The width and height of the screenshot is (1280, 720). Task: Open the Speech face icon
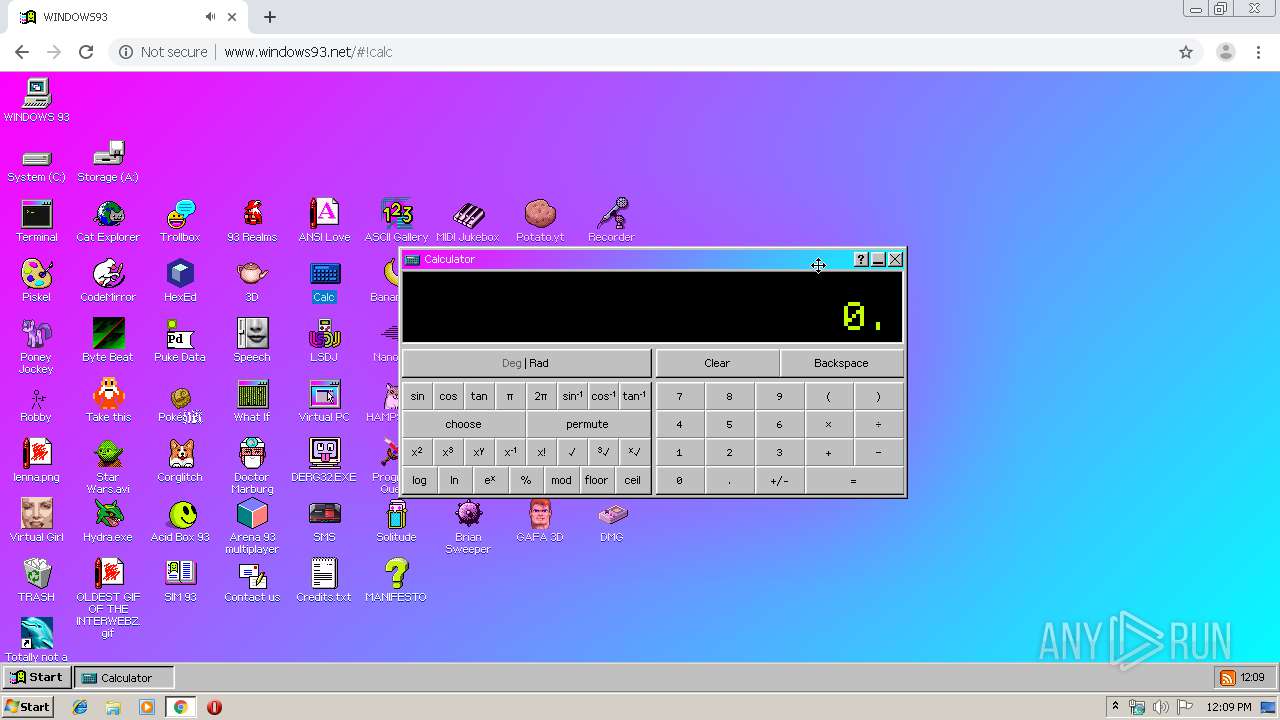(x=252, y=340)
